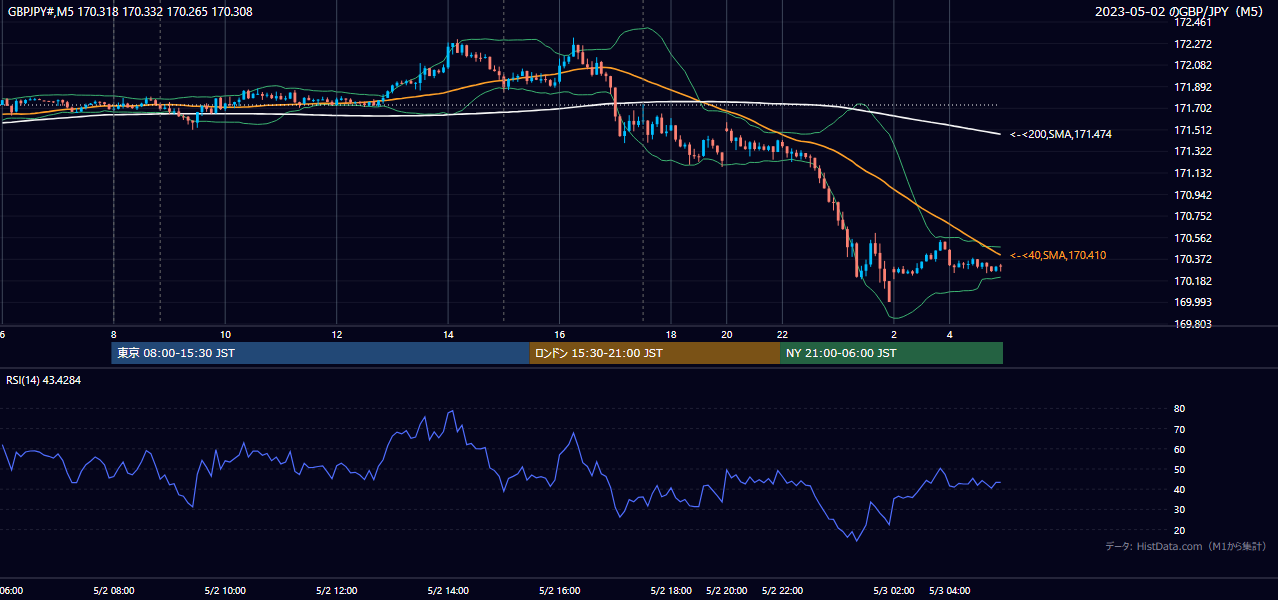Viewport: 1278px width, 600px height.
Task: Click price axis label 172.272
Action: tap(1193, 44)
